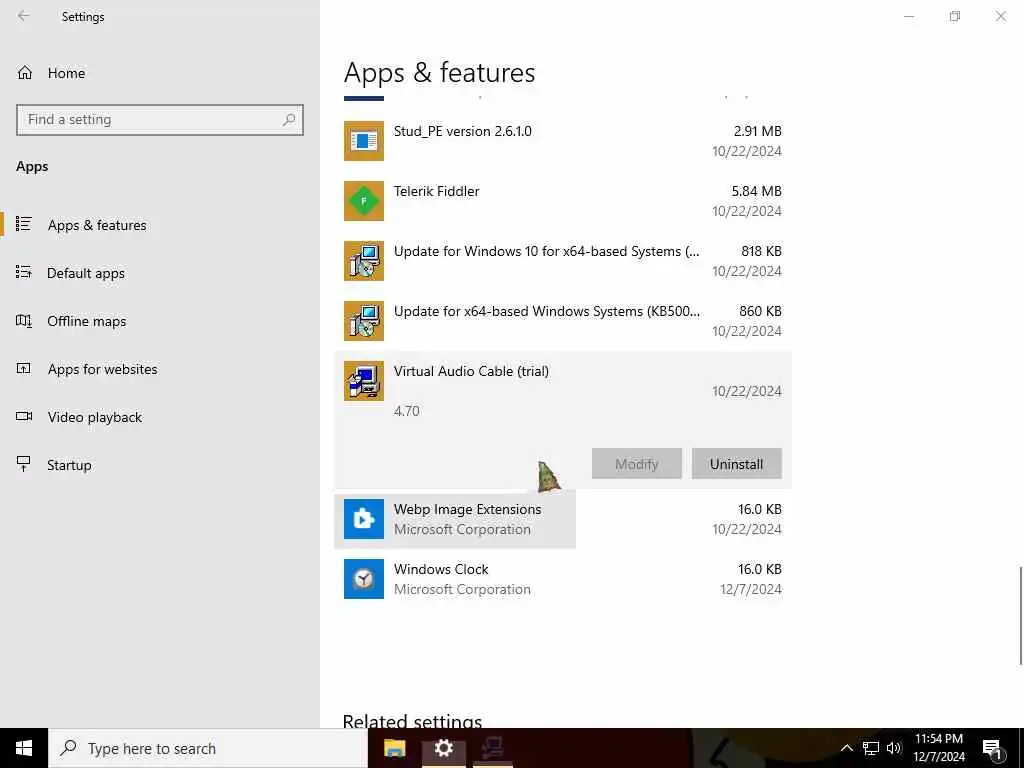Open File Explorer from the taskbar
Viewport: 1024px width, 768px height.
tap(394, 748)
